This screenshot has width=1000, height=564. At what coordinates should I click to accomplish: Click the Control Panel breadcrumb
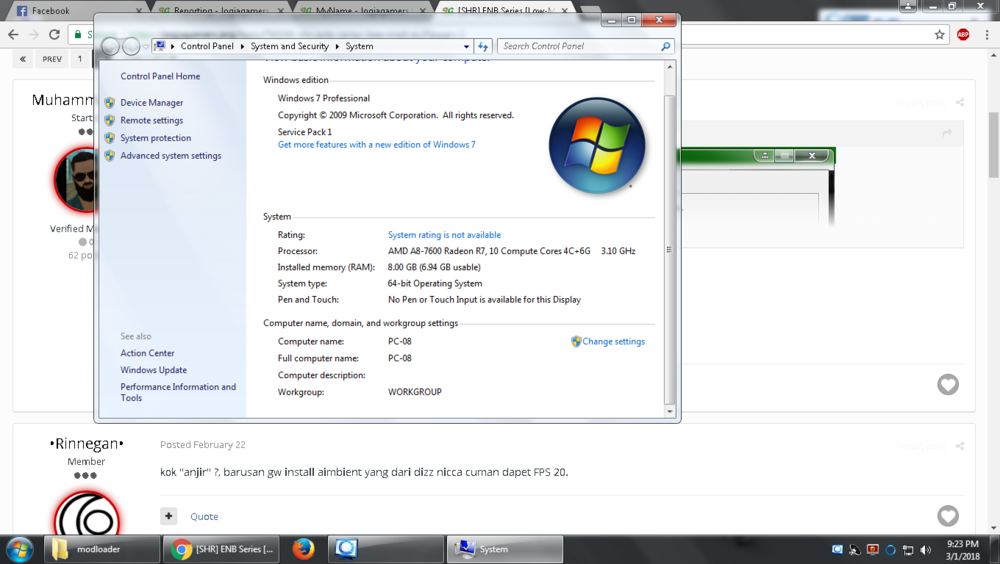[207, 46]
